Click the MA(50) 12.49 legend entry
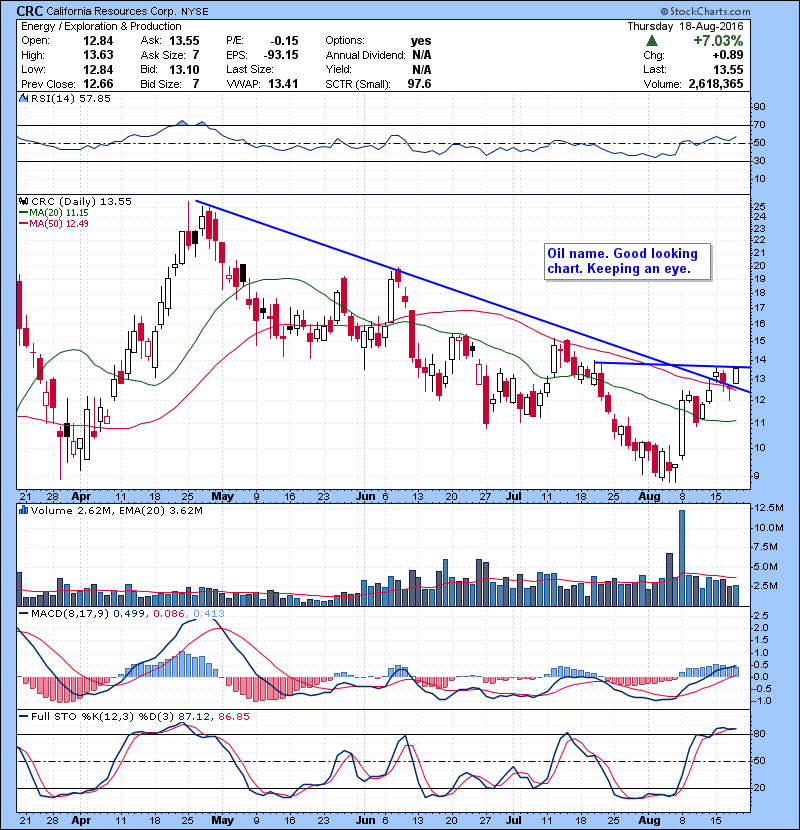 click(x=53, y=223)
